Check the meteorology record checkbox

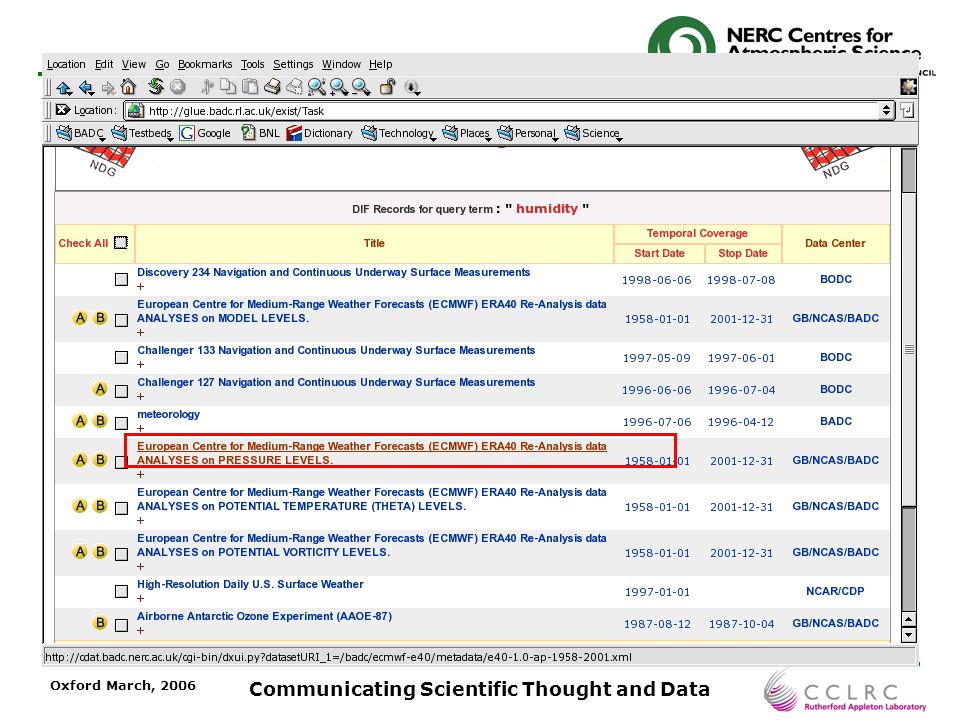click(121, 423)
